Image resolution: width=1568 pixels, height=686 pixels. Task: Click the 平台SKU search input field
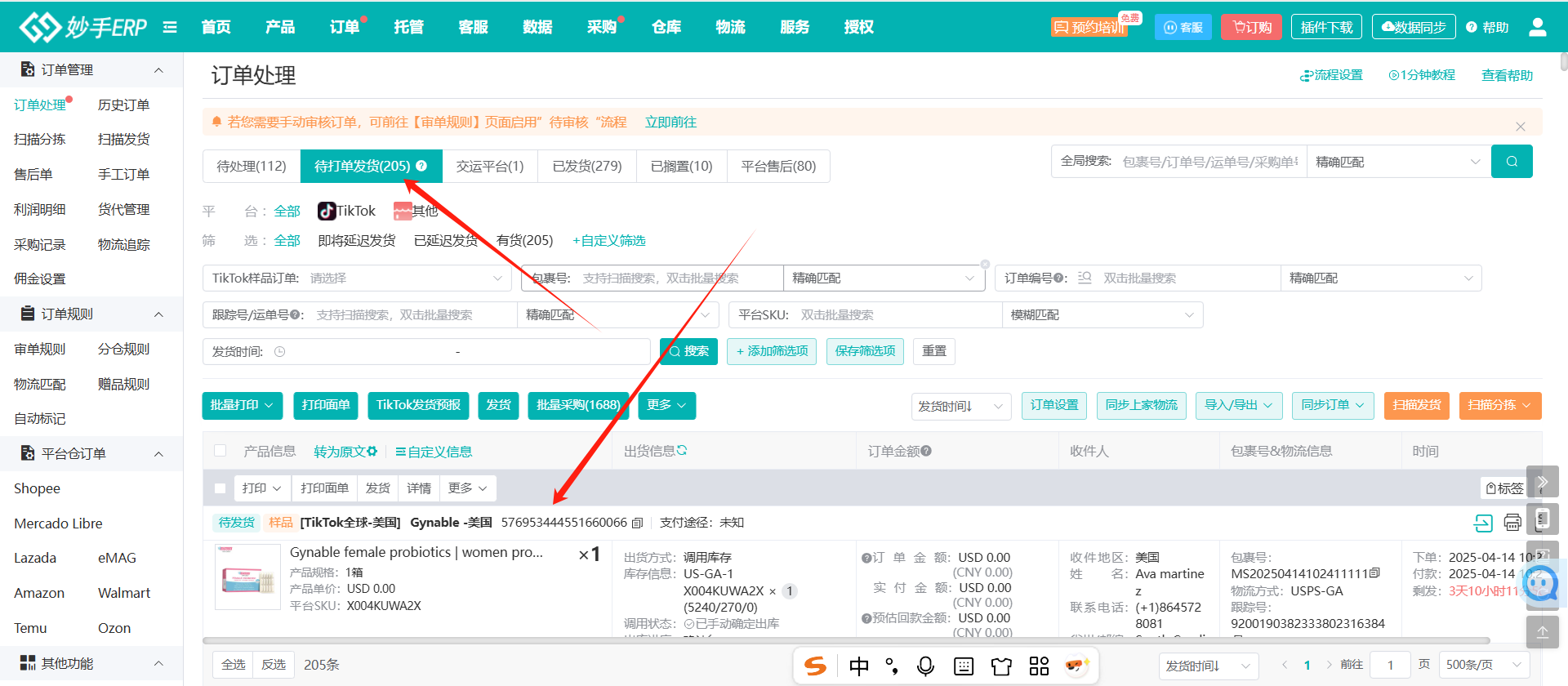tap(897, 315)
